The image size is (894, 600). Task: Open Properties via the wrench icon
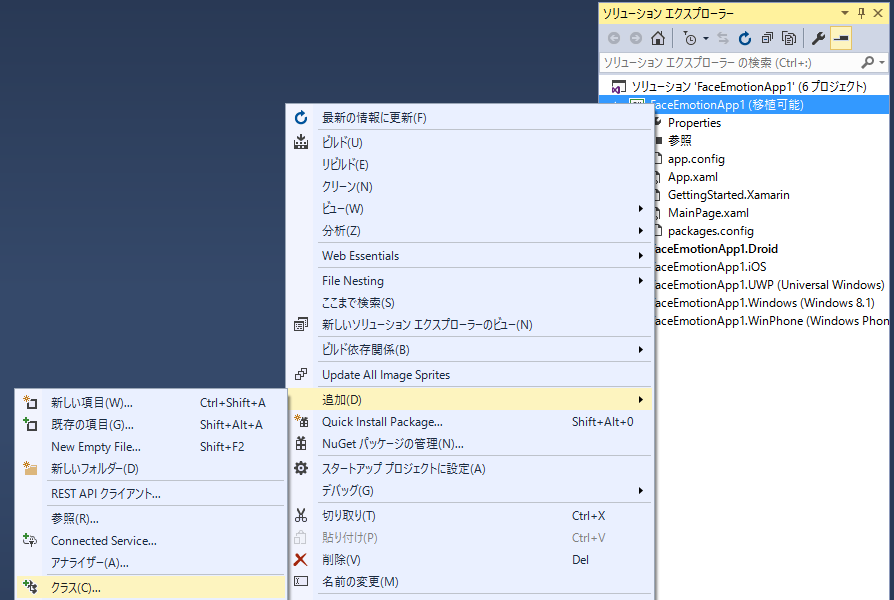[x=818, y=38]
